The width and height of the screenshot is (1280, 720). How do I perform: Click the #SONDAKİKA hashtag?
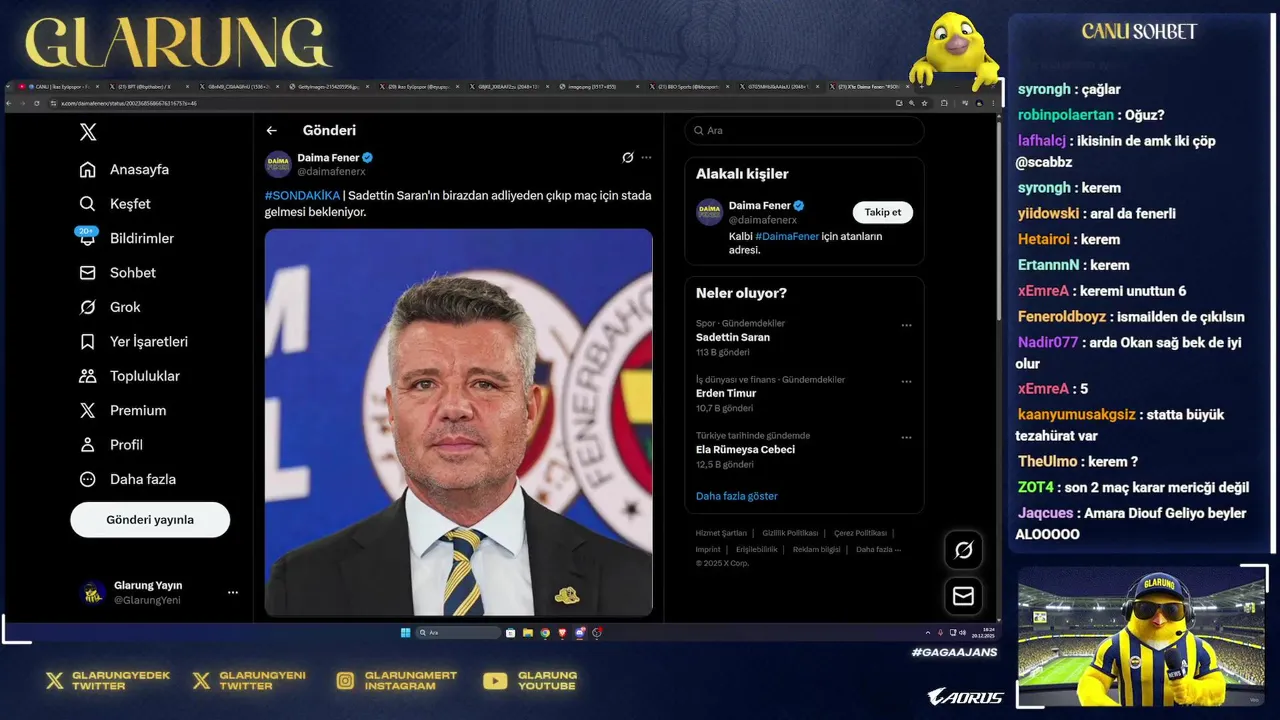[x=302, y=195]
